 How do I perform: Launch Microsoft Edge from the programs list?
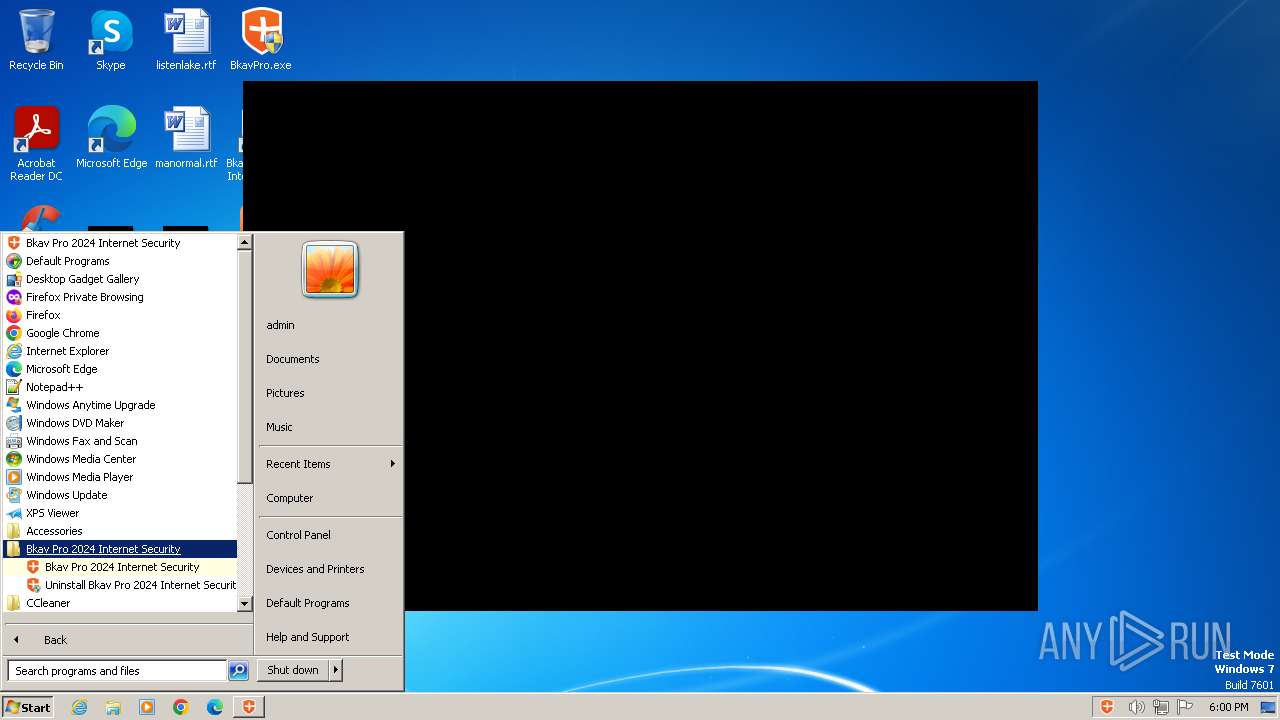pyautogui.click(x=120, y=369)
